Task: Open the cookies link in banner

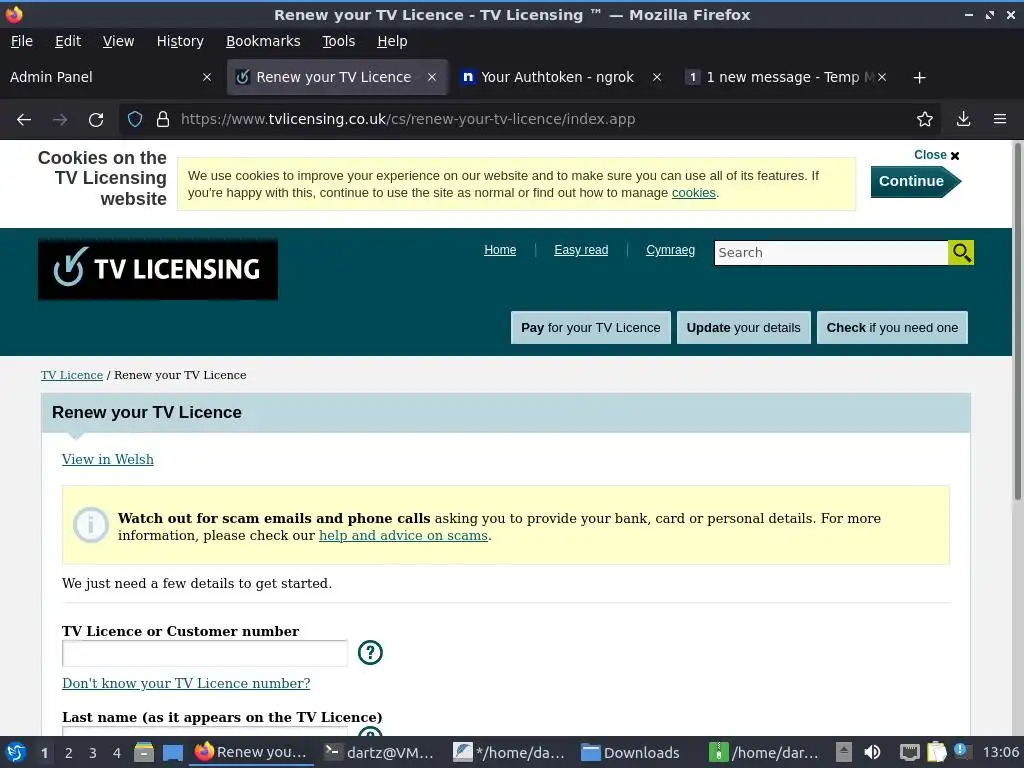Action: pos(694,193)
